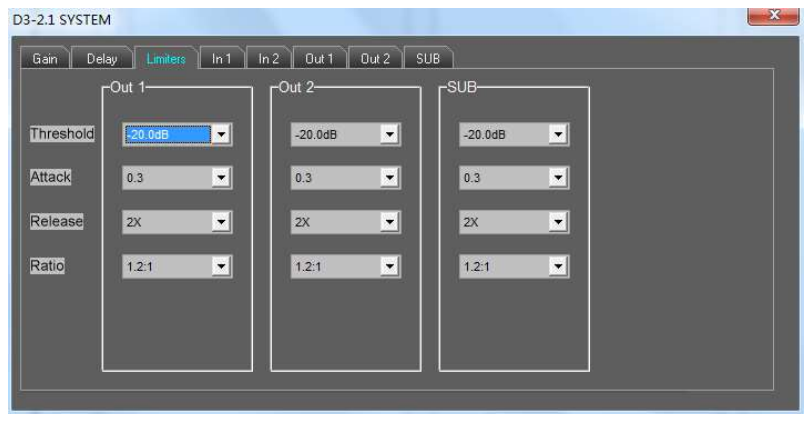
Task: Expand Out 2 Release dropdown
Action: [391, 223]
